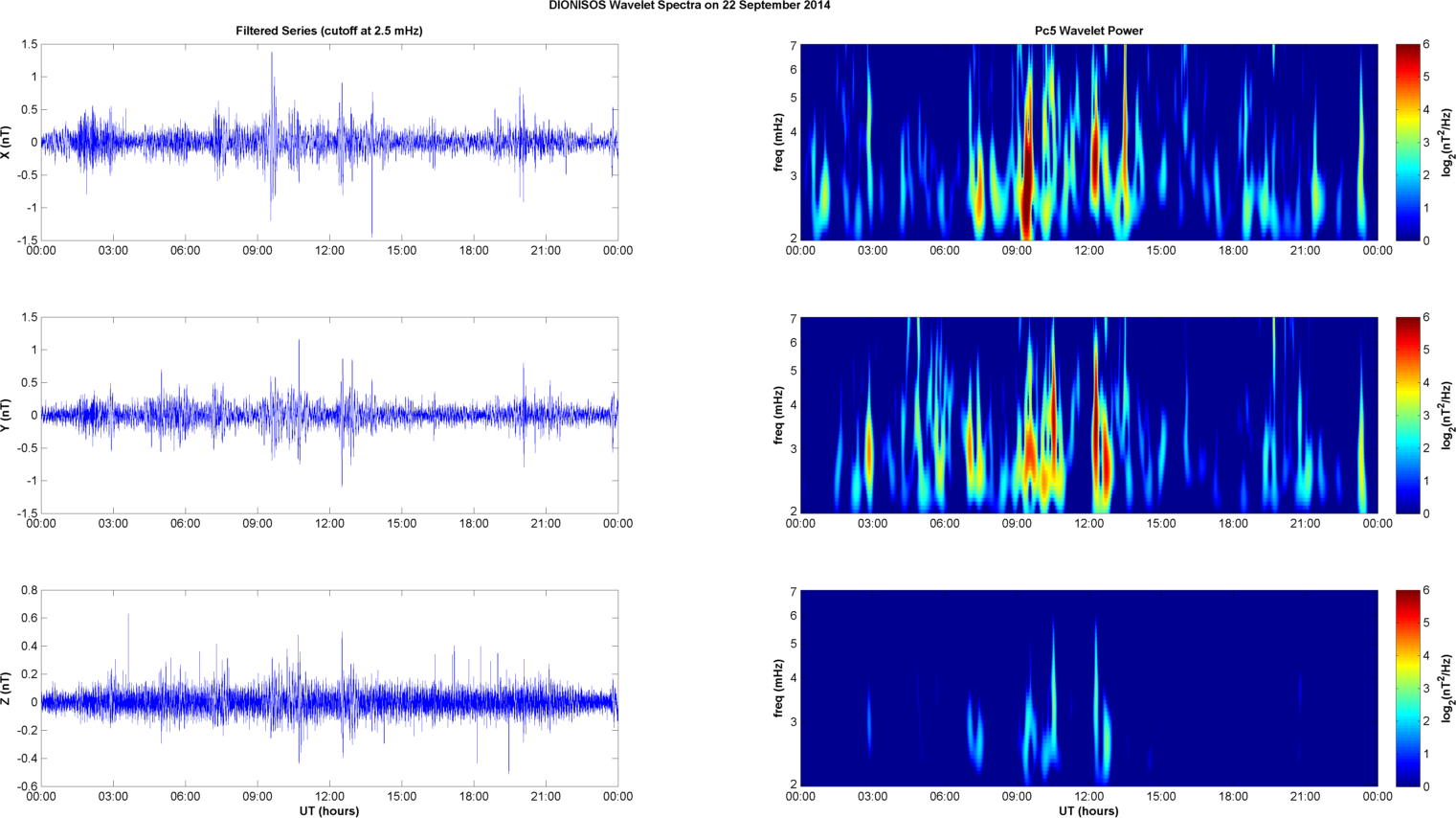Click inside the Z component filtered series plot

[x=329, y=688]
